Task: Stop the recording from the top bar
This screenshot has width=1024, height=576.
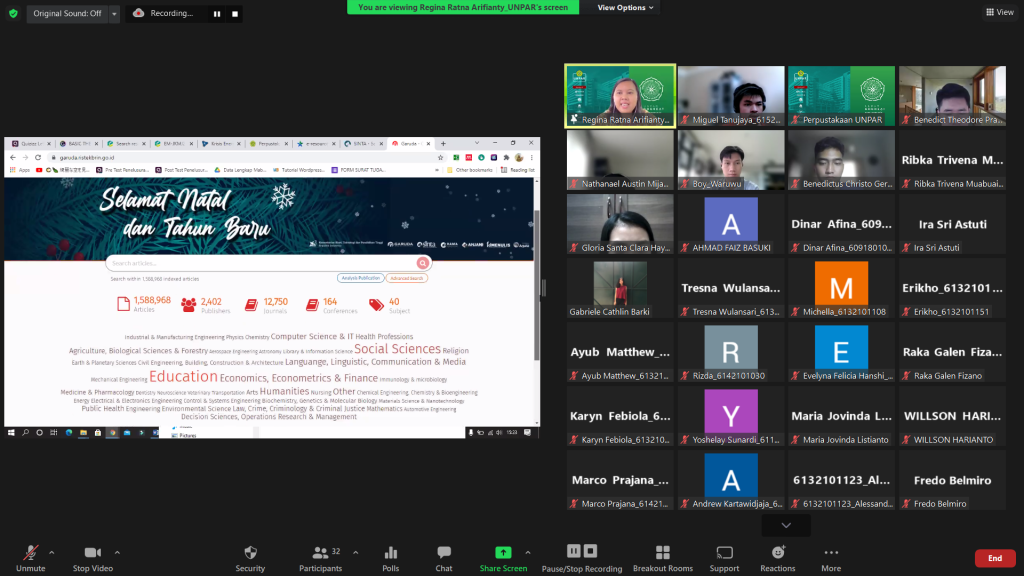Action: point(235,14)
